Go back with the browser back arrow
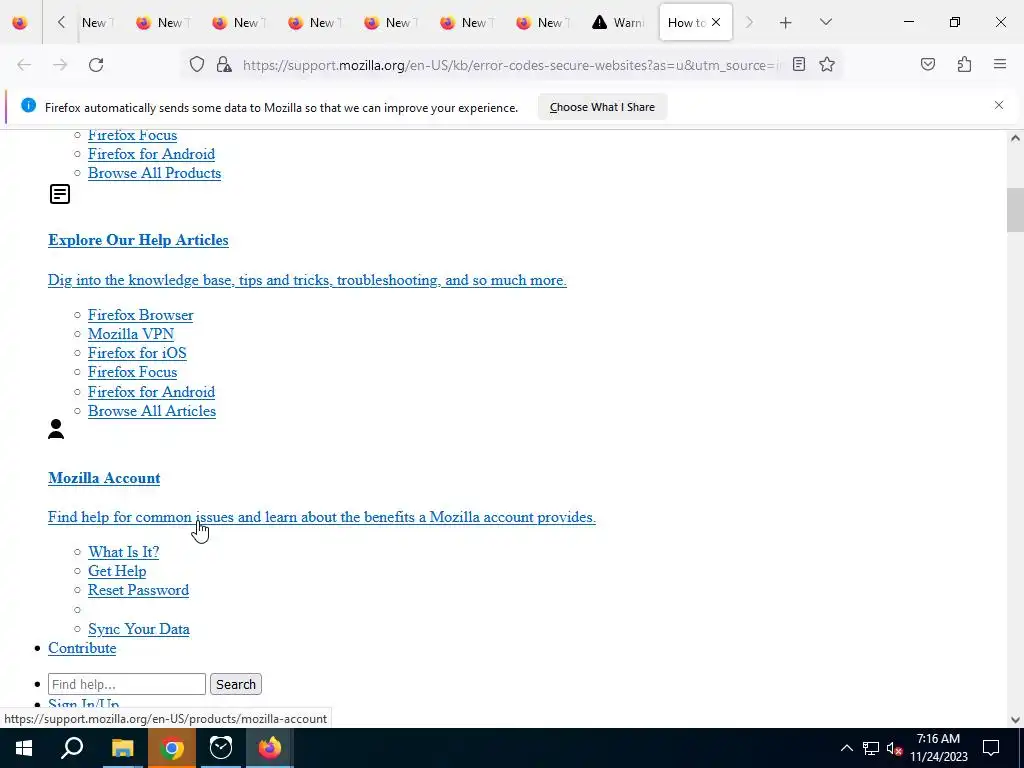The width and height of the screenshot is (1024, 768). coord(24,65)
